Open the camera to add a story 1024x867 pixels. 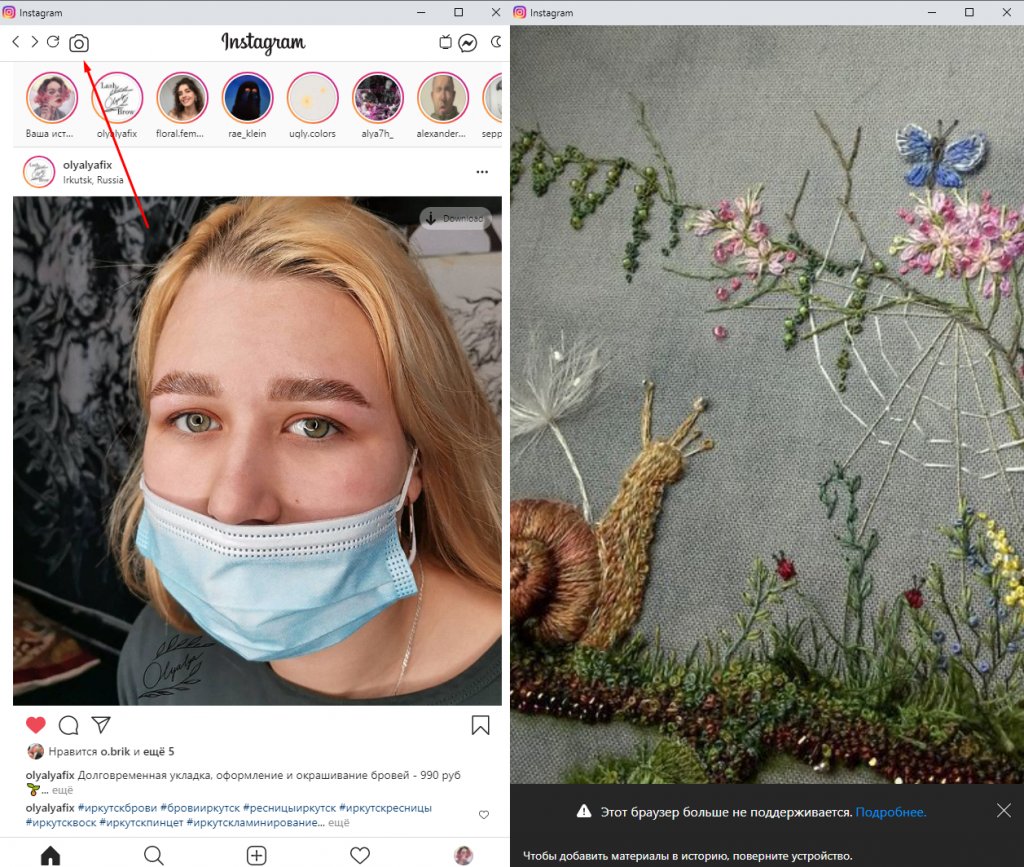[x=79, y=43]
